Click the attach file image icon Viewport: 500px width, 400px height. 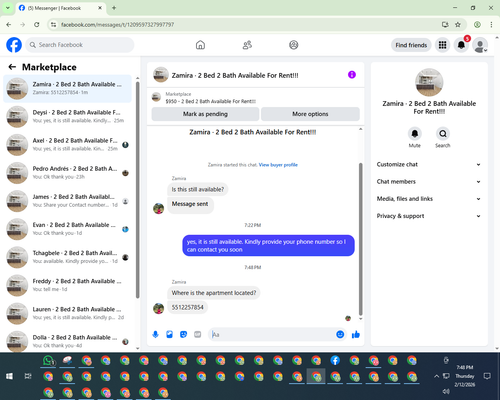(x=169, y=334)
